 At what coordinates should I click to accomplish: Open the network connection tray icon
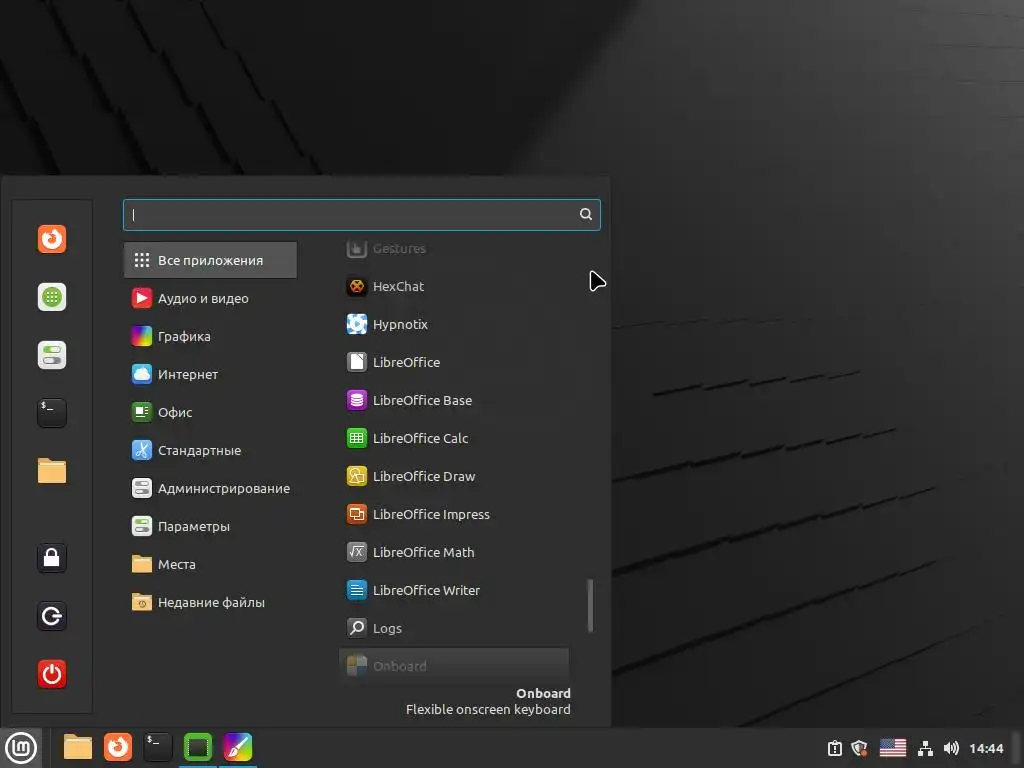coord(925,748)
